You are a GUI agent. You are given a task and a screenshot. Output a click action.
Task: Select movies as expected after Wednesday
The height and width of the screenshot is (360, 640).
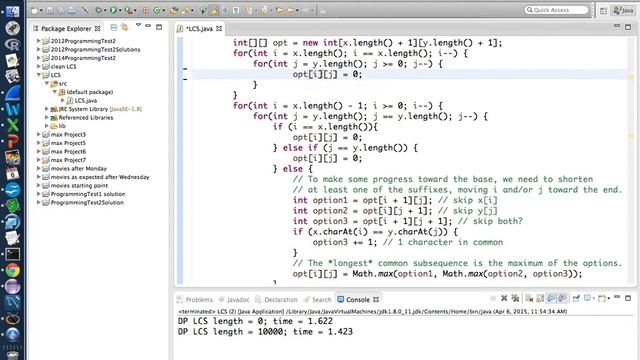[96, 177]
